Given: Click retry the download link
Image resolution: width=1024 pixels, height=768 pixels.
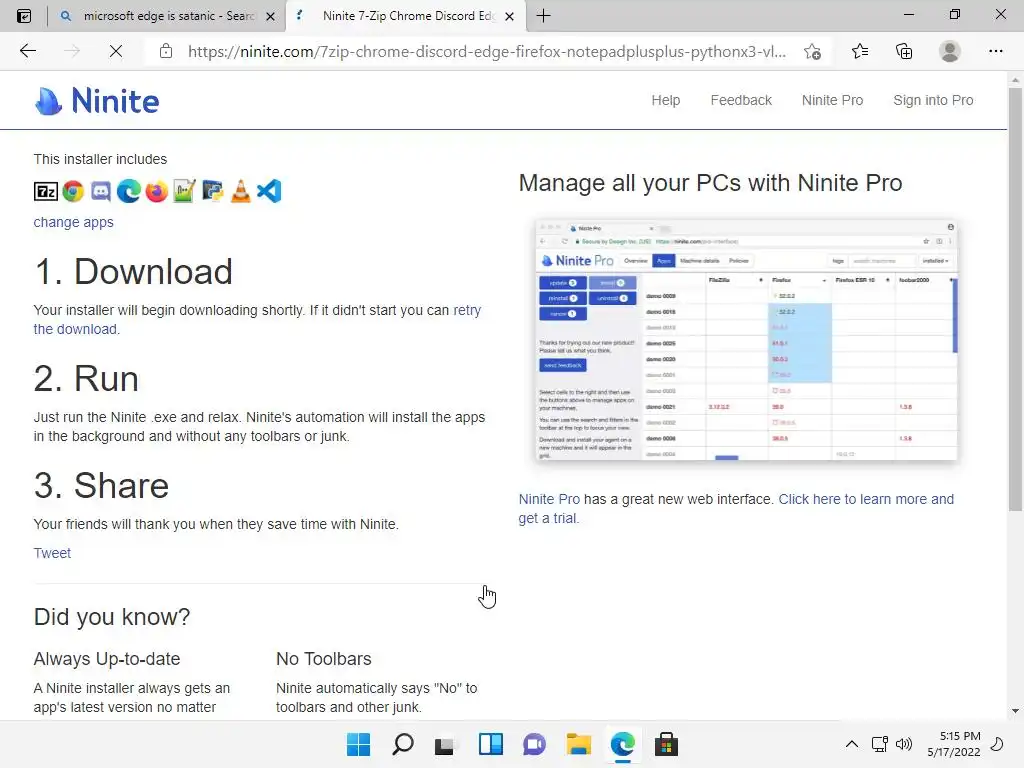Looking at the screenshot, I should pyautogui.click(x=257, y=319).
